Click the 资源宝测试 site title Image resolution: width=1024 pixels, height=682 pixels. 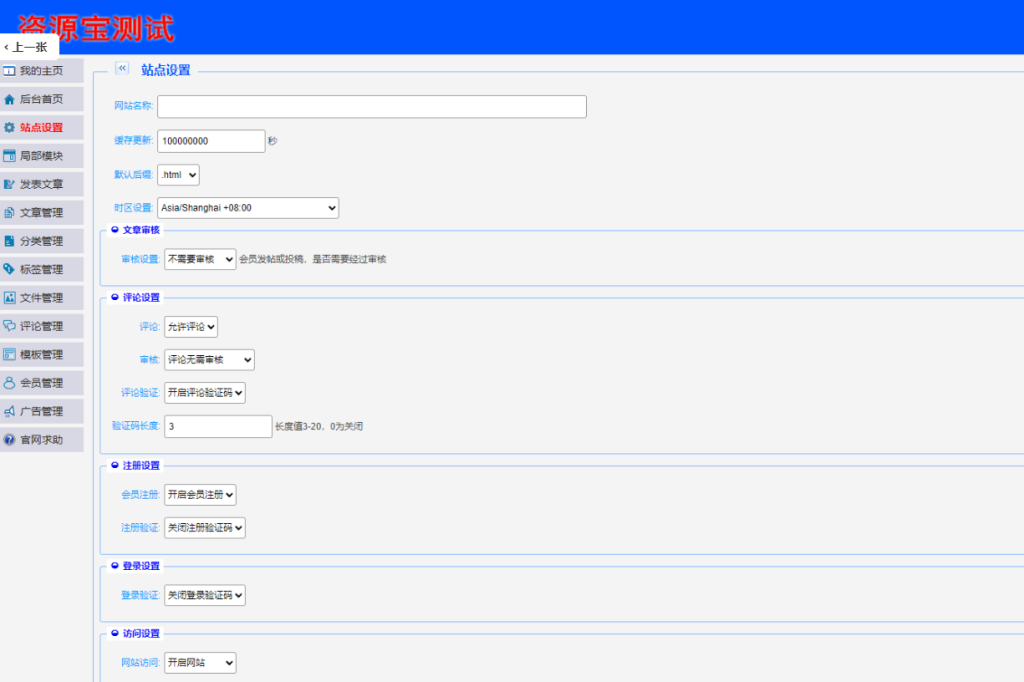[x=96, y=27]
